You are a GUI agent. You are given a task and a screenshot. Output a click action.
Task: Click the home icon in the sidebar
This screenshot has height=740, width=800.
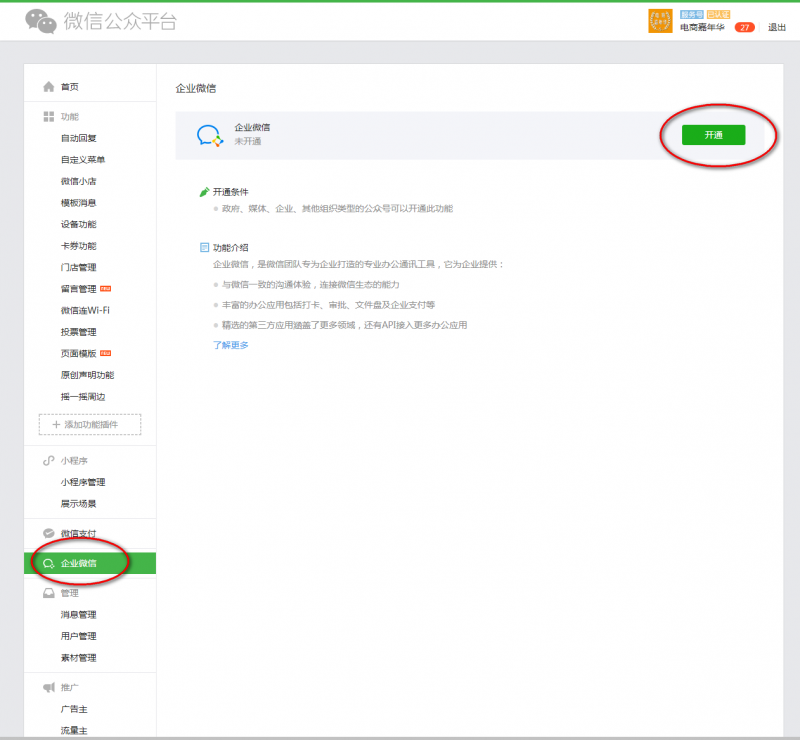48,87
